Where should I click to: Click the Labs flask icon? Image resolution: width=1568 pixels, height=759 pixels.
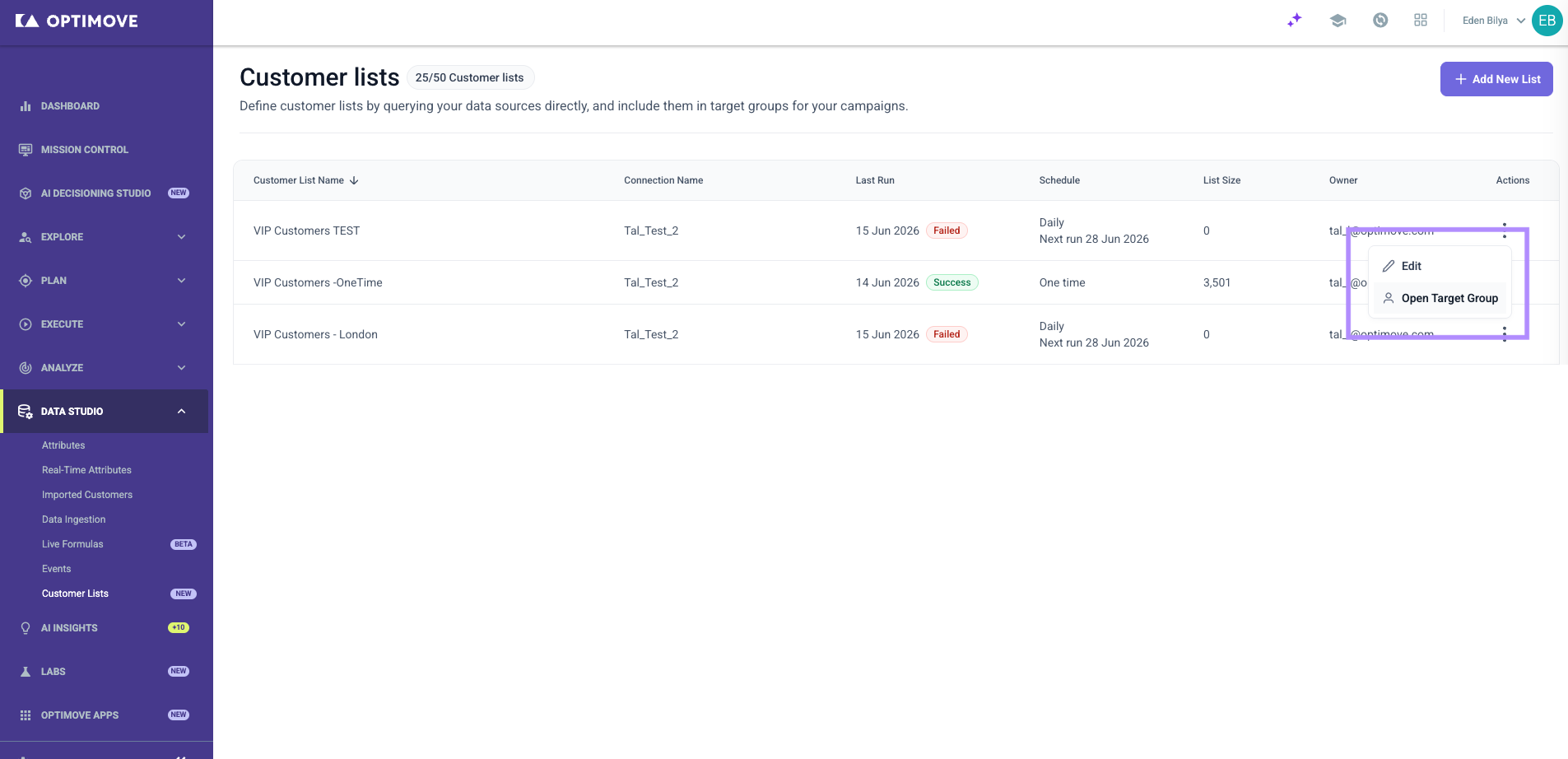(26, 672)
